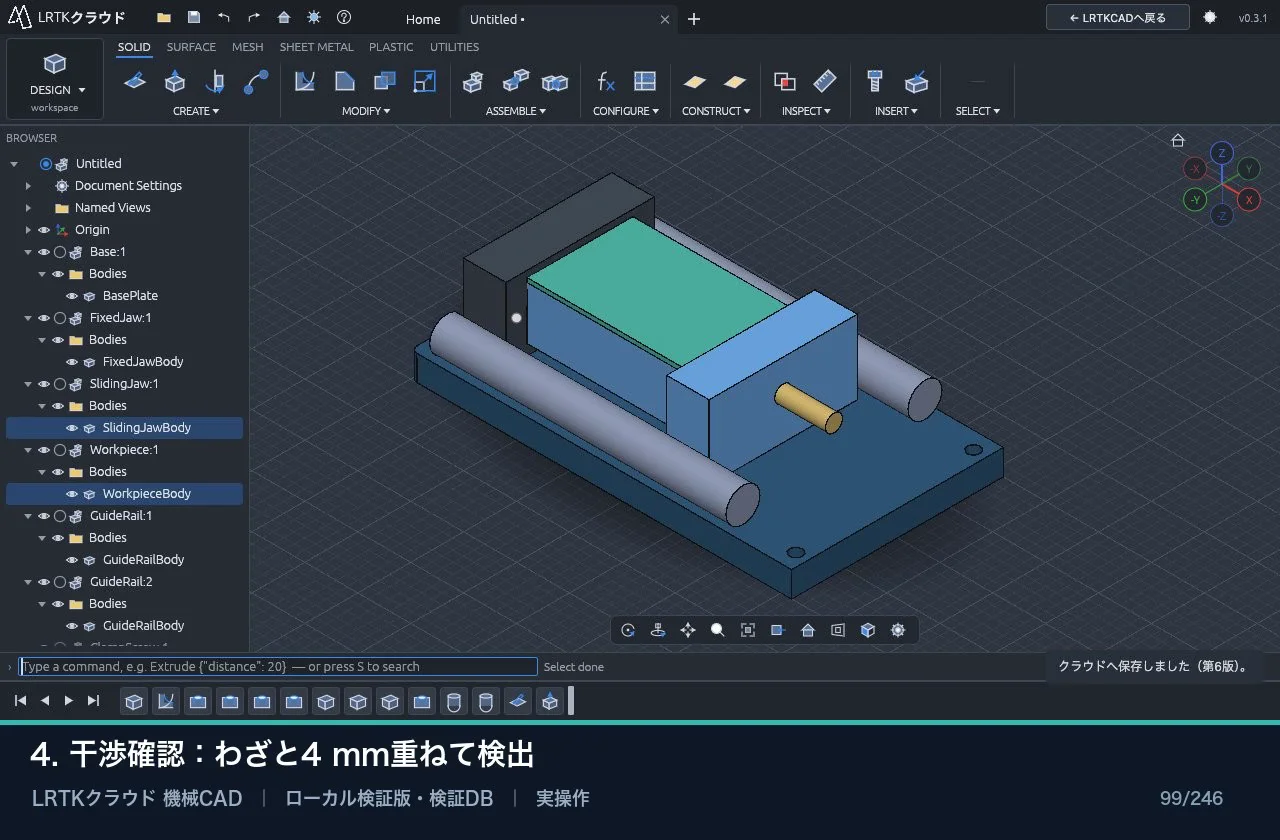Open viewport settings gear in navigation bar
1280x840 pixels.
click(898, 630)
